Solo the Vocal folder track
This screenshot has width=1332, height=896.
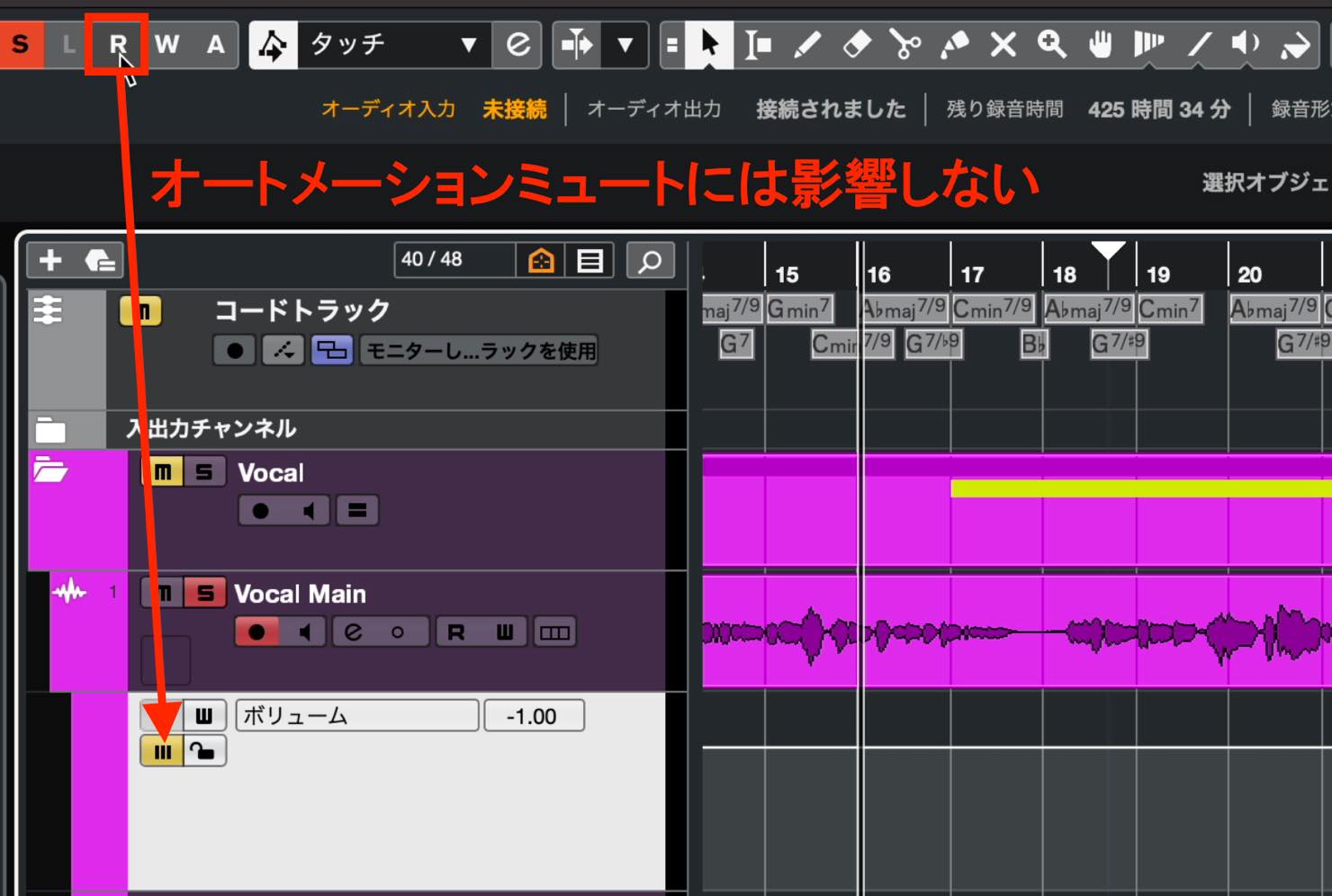(204, 472)
